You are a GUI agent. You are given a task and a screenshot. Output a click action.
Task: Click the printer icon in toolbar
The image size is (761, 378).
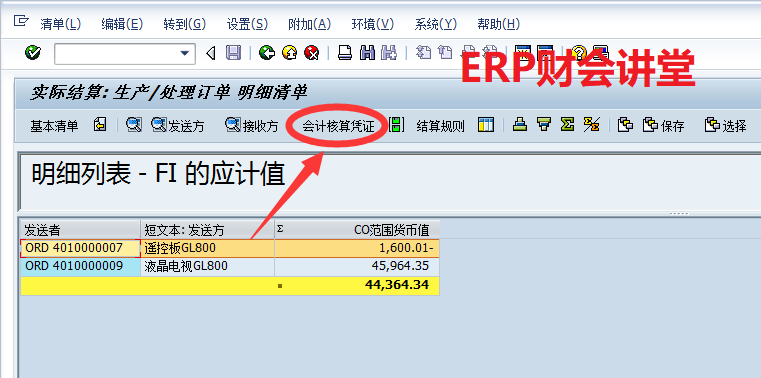(345, 52)
